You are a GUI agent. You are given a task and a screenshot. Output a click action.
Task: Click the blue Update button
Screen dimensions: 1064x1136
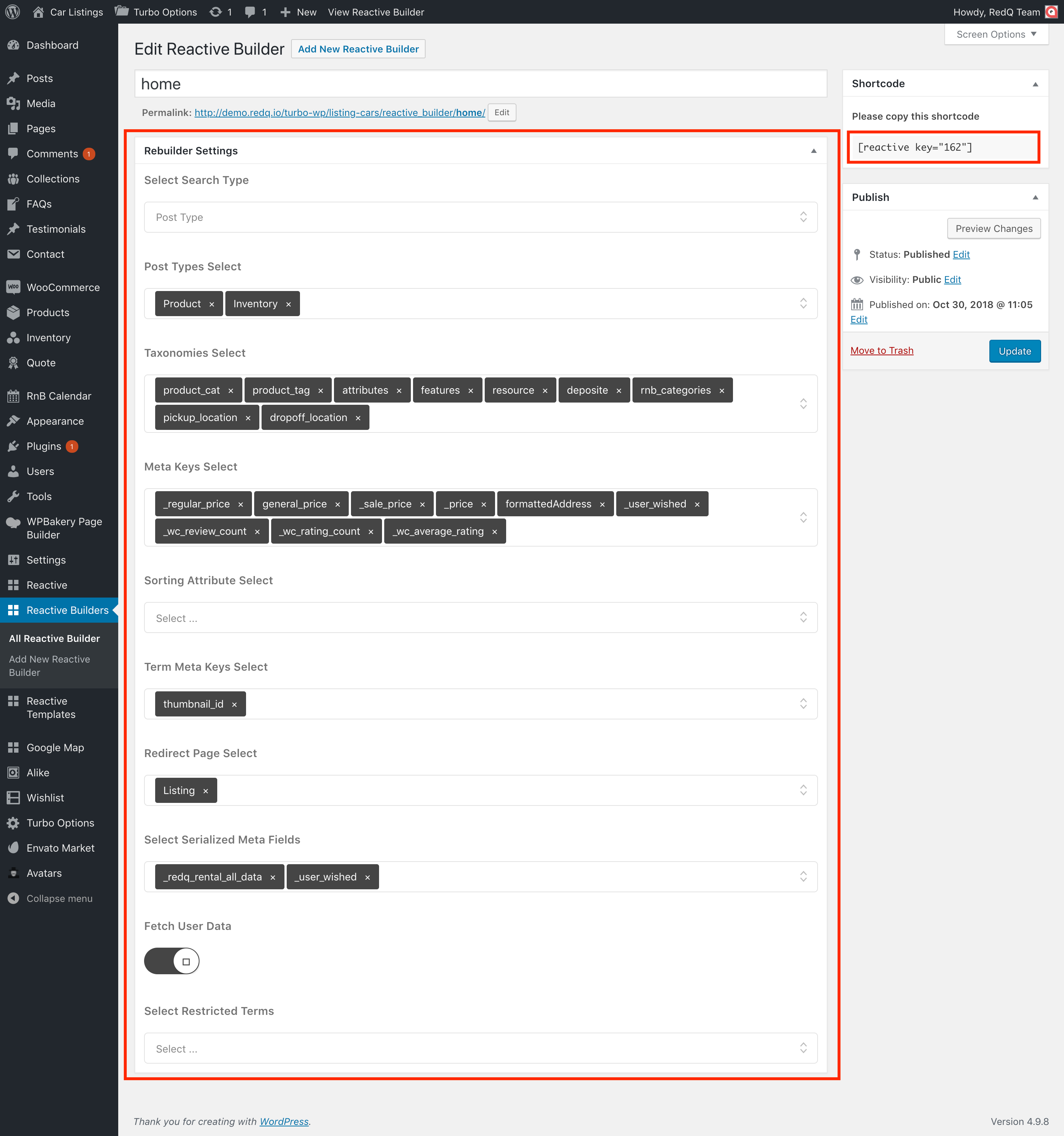coord(1014,352)
